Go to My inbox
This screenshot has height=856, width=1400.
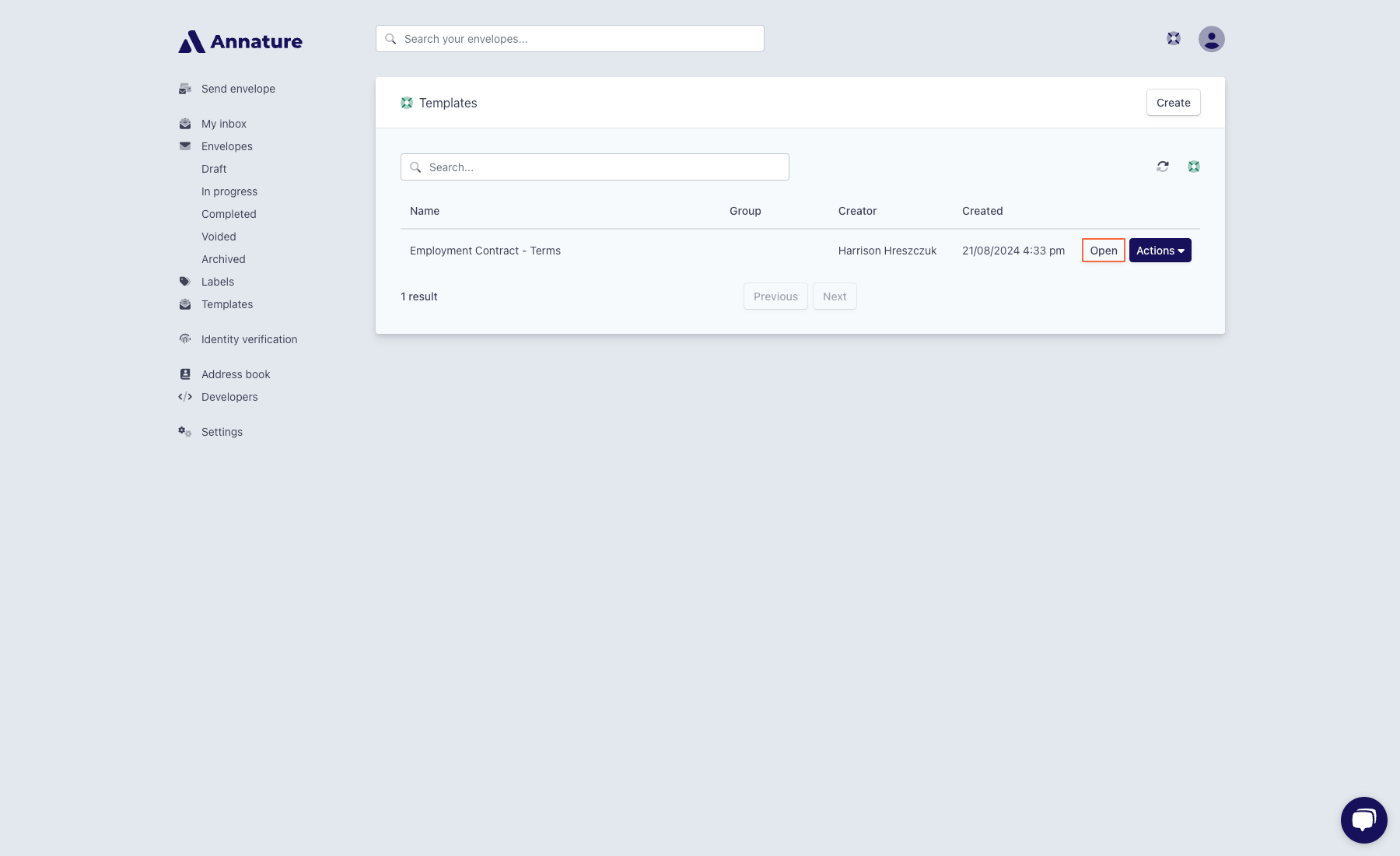coord(224,124)
